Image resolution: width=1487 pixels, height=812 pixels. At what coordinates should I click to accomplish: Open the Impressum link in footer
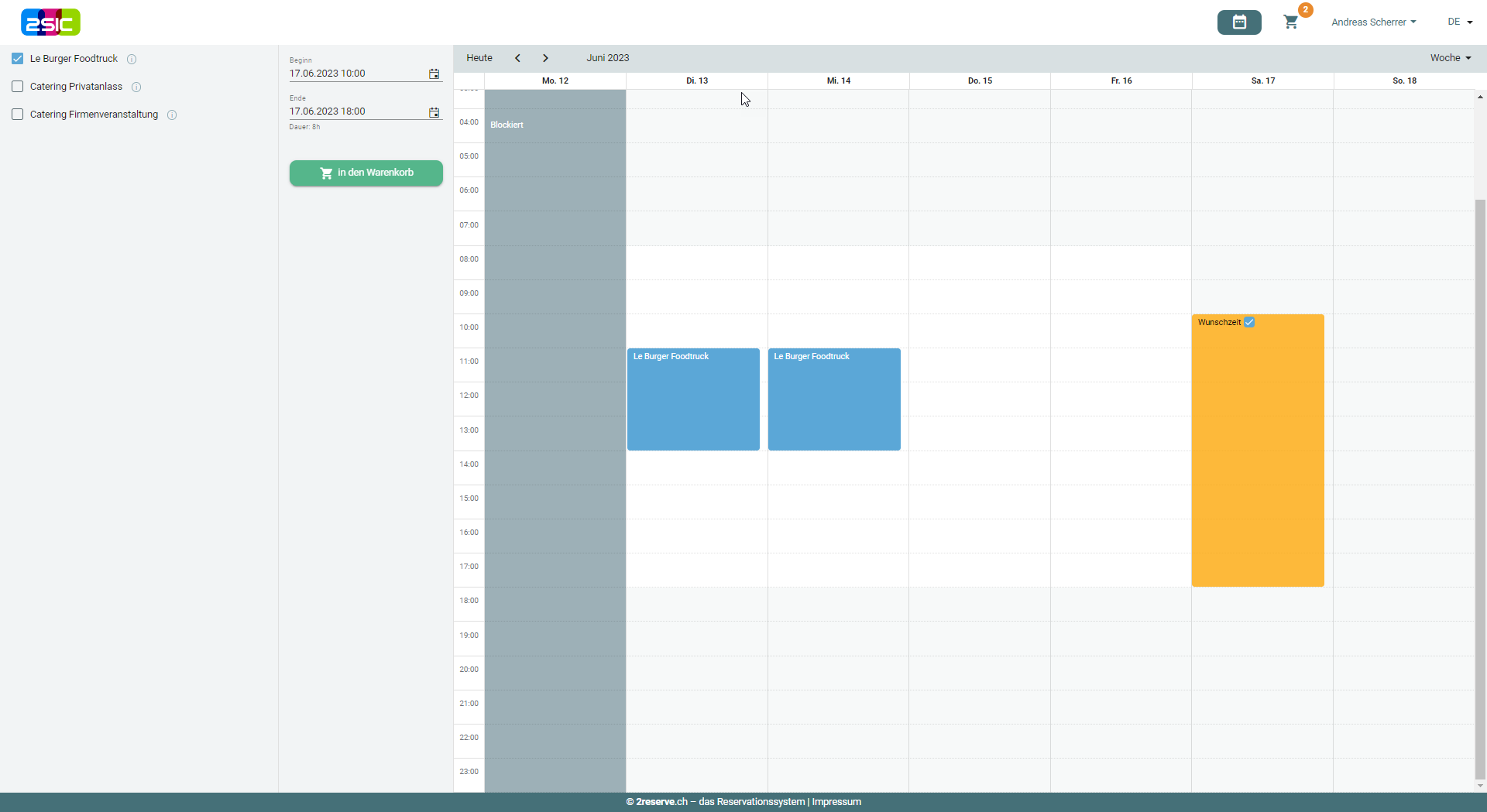coord(836,802)
